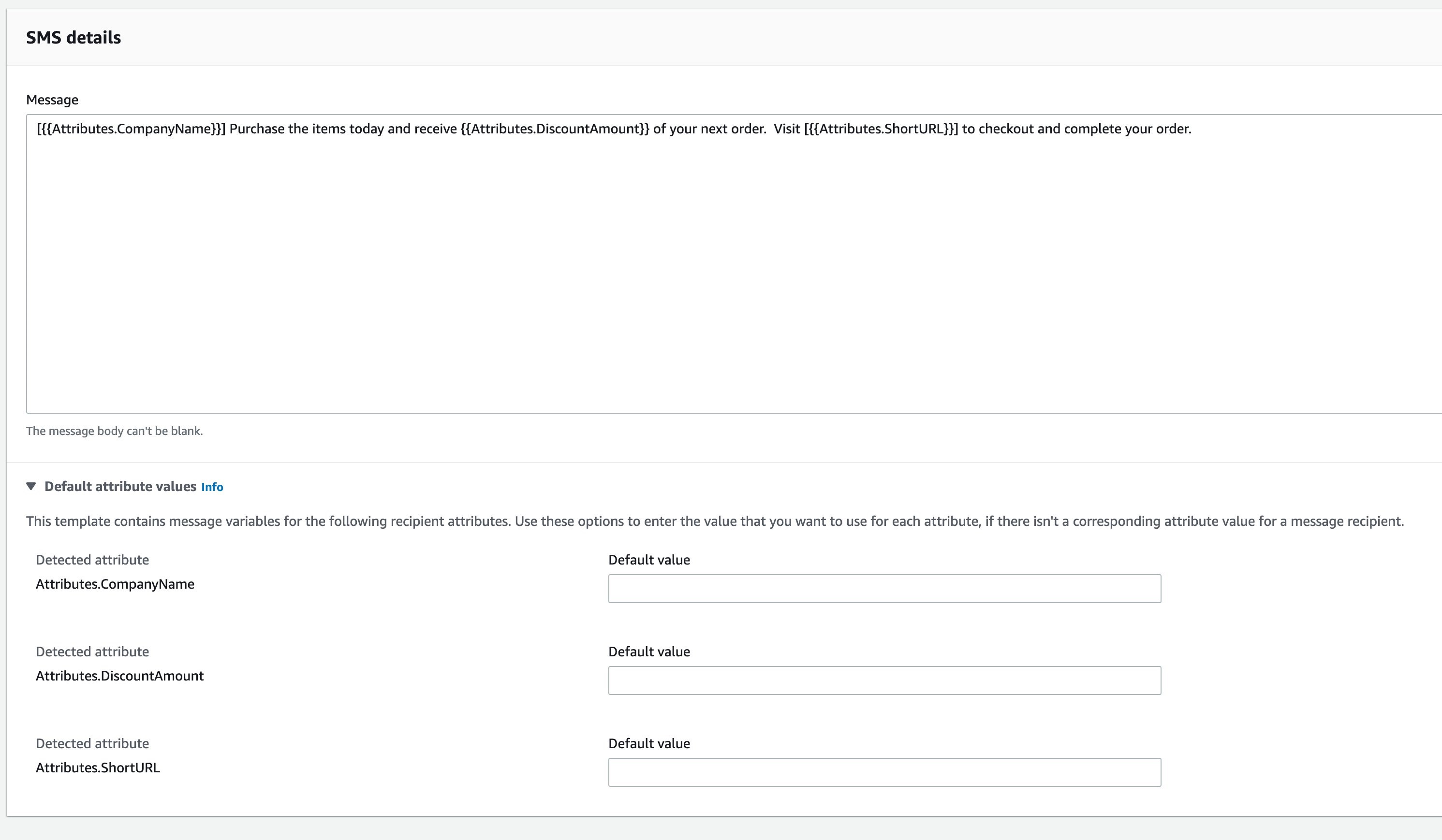Click 'Default value' label in the DiscountAmount row
Image resolution: width=1442 pixels, height=840 pixels.
(649, 652)
